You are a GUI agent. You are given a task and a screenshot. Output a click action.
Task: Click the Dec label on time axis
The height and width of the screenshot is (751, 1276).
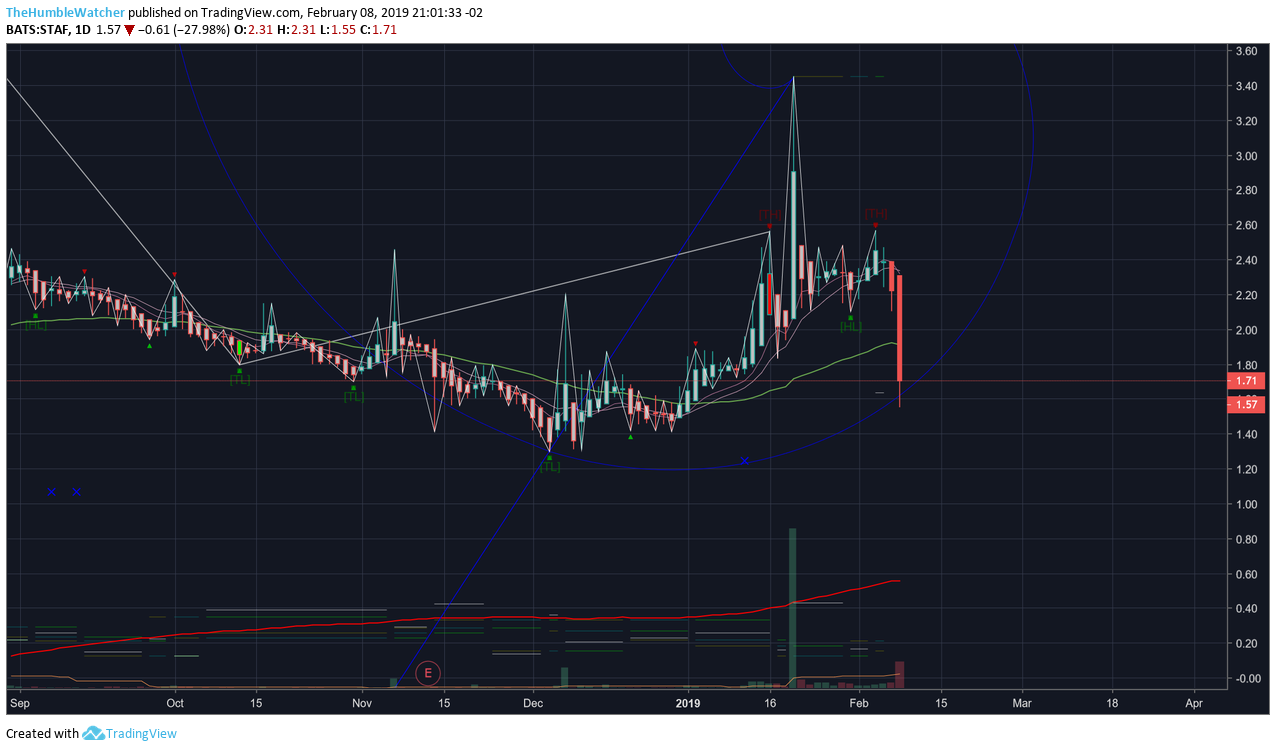532,703
